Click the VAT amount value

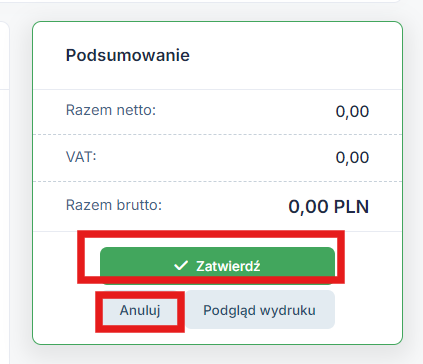pos(352,158)
